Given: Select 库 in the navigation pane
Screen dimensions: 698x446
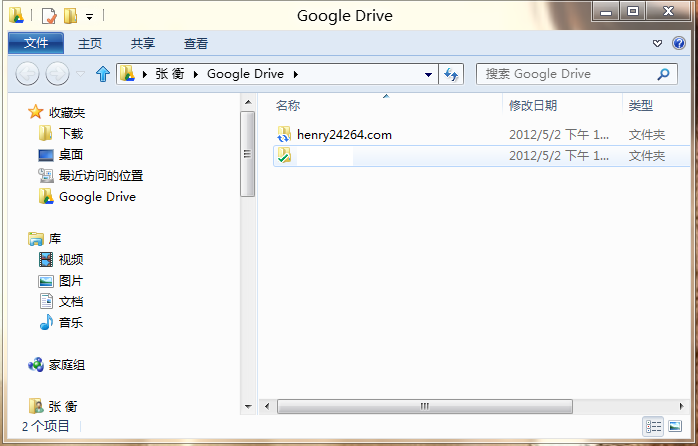Looking at the screenshot, I should pos(55,239).
